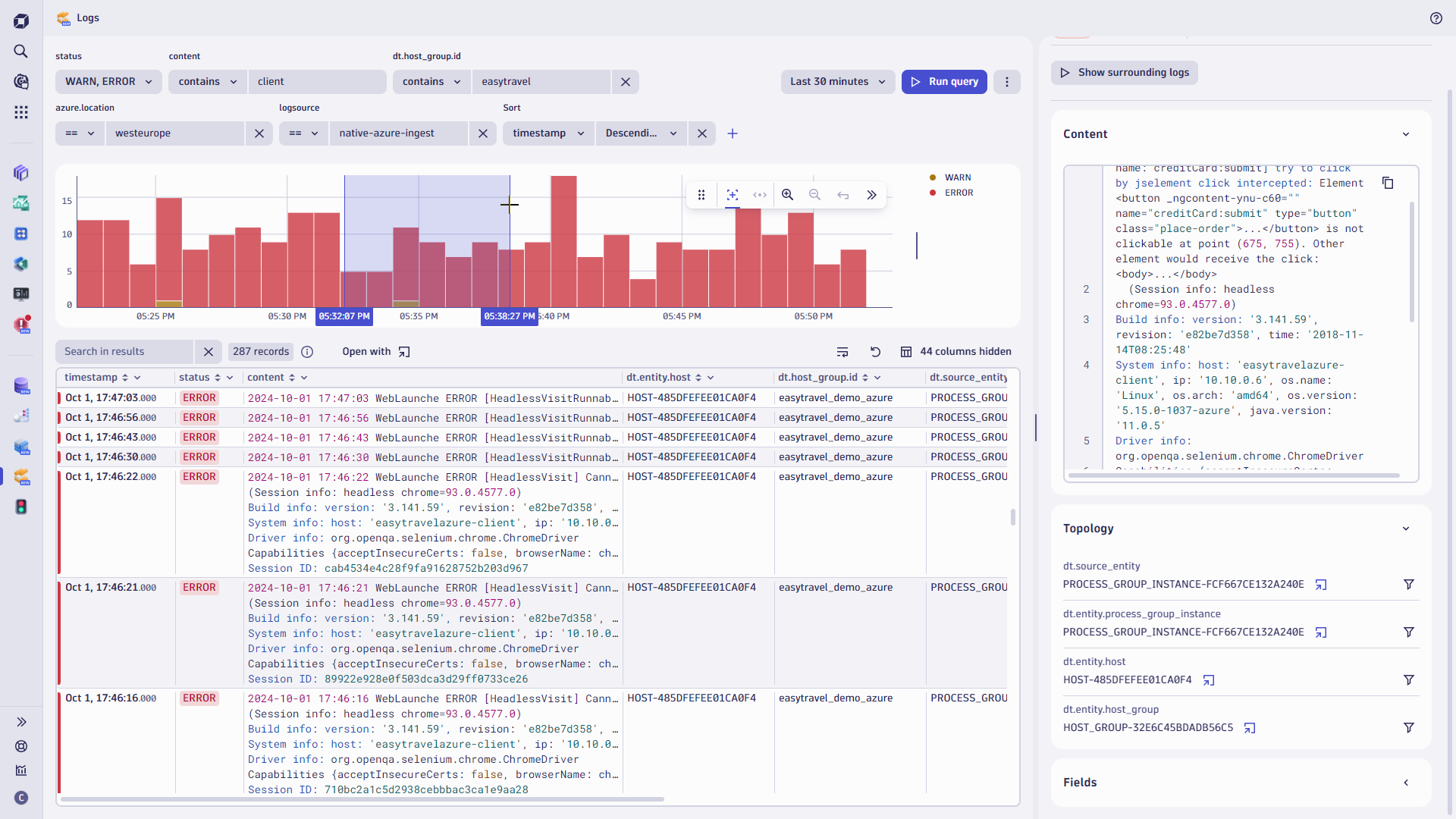Click the reset icon above the results table

(x=875, y=352)
